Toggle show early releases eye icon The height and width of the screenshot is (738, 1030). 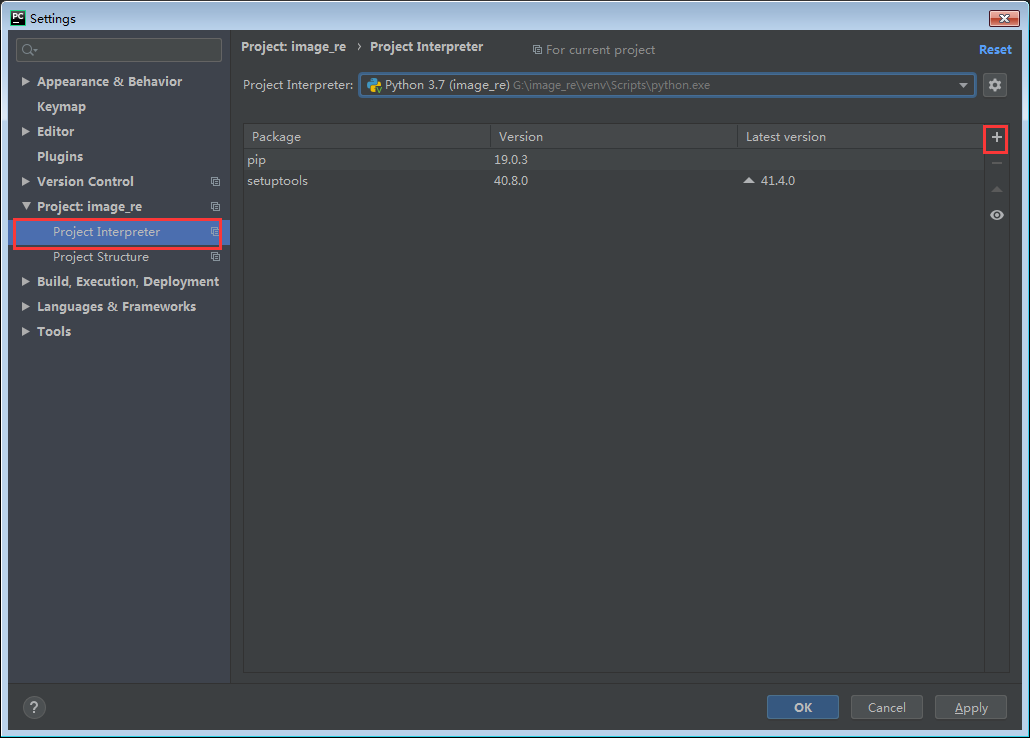(996, 215)
